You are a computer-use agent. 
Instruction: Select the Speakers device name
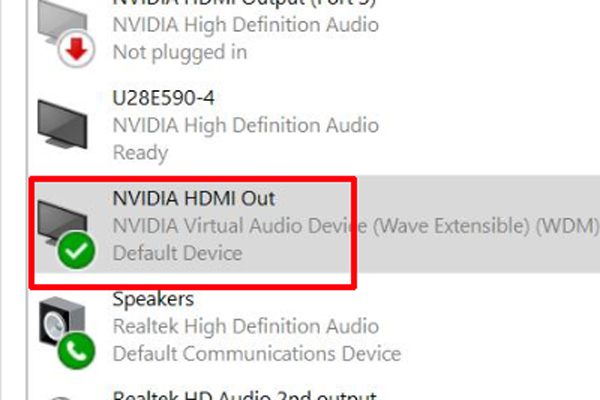153,299
